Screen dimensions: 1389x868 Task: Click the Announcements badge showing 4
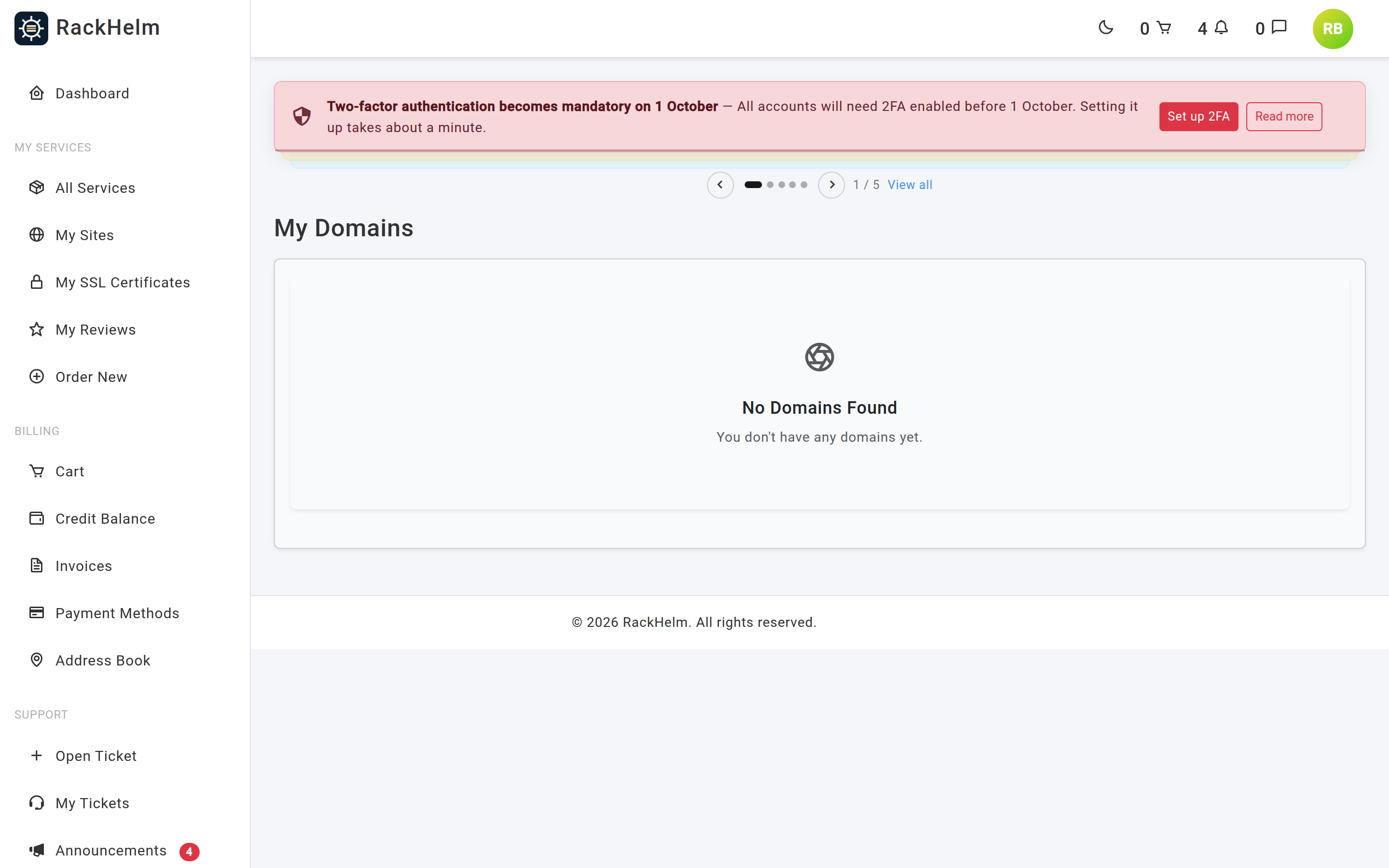click(x=189, y=851)
